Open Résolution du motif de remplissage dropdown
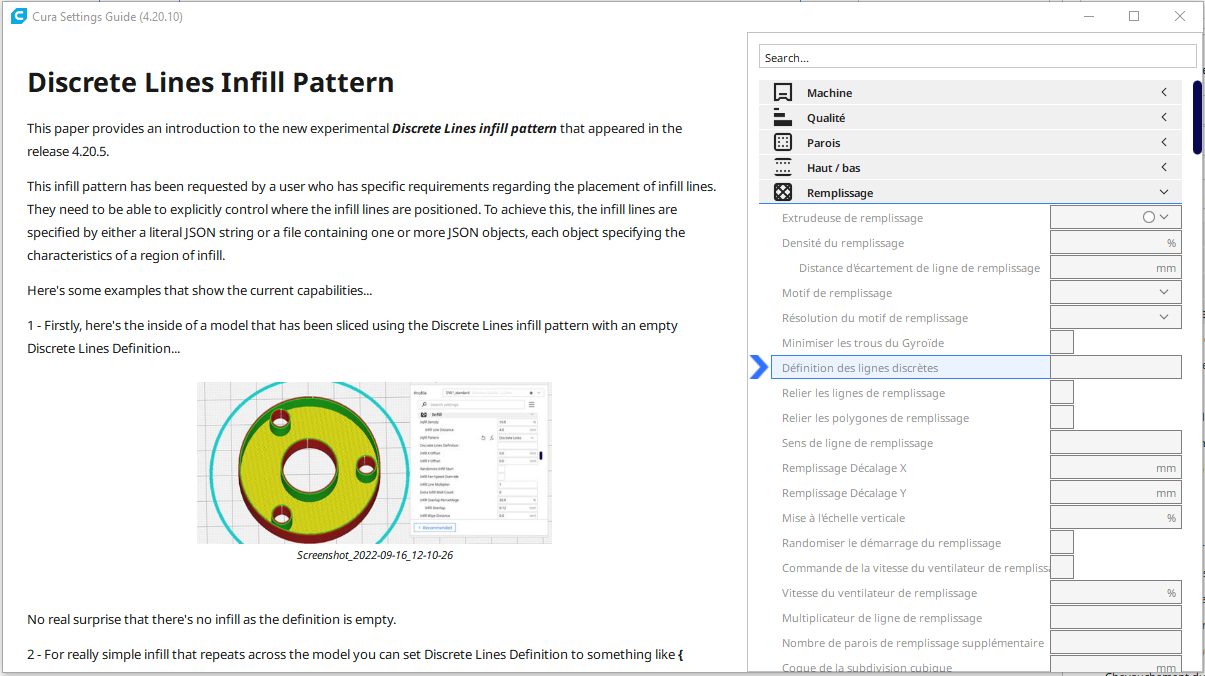This screenshot has width=1205, height=676. coord(1116,317)
